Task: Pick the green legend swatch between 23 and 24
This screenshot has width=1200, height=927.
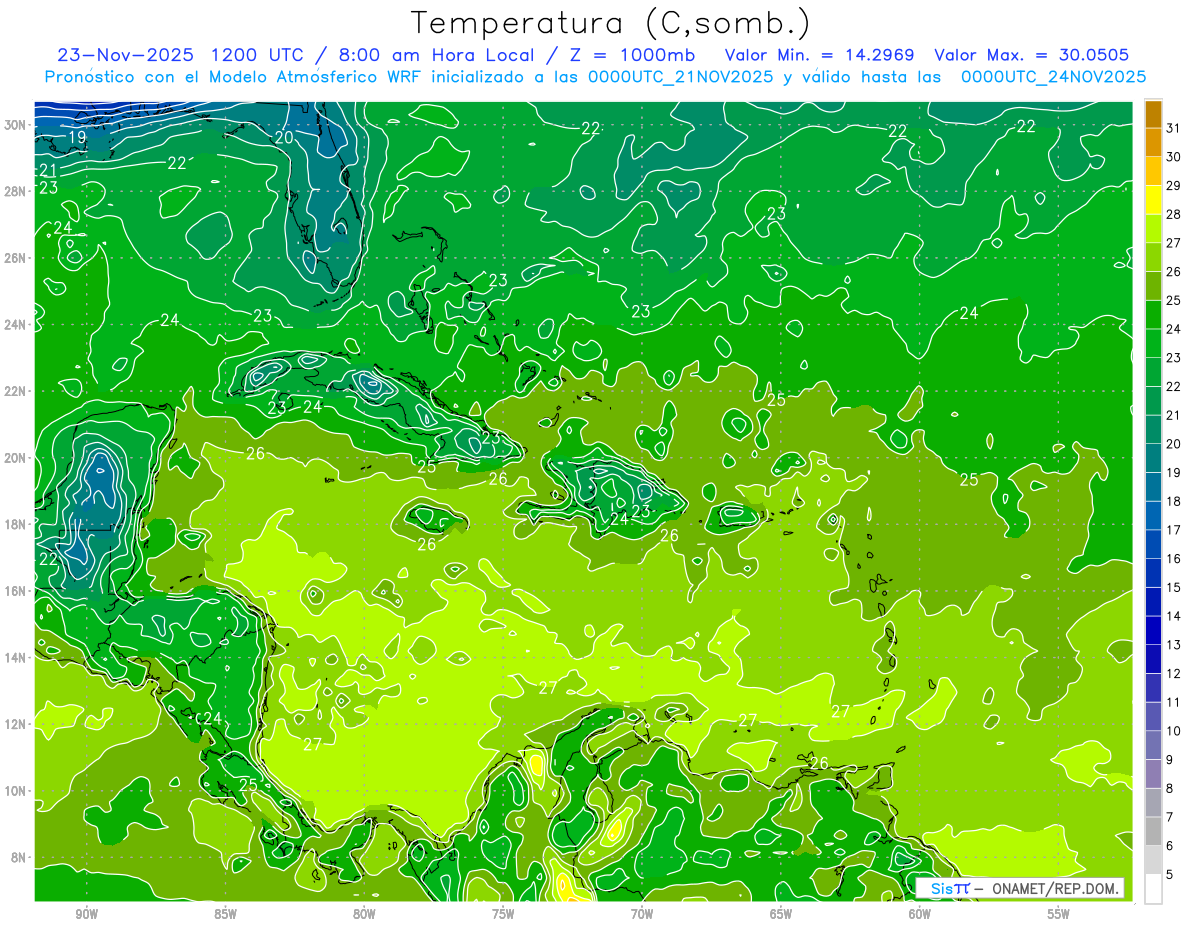Action: pos(1153,344)
